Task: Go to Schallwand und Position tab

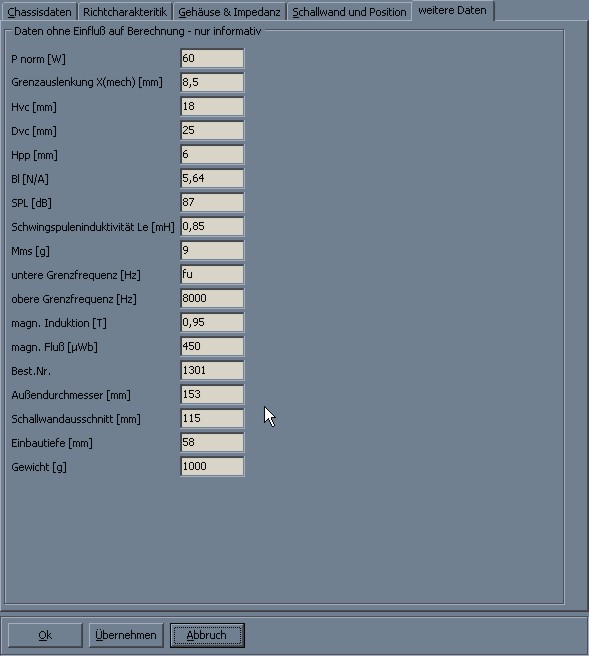Action: (x=349, y=12)
